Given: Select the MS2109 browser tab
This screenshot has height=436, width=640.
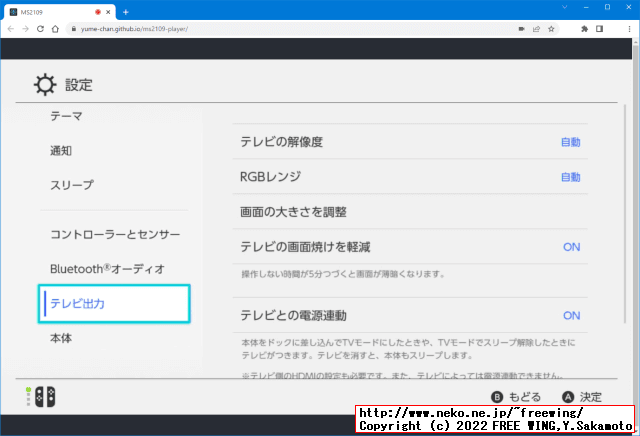Looking at the screenshot, I should point(60,12).
